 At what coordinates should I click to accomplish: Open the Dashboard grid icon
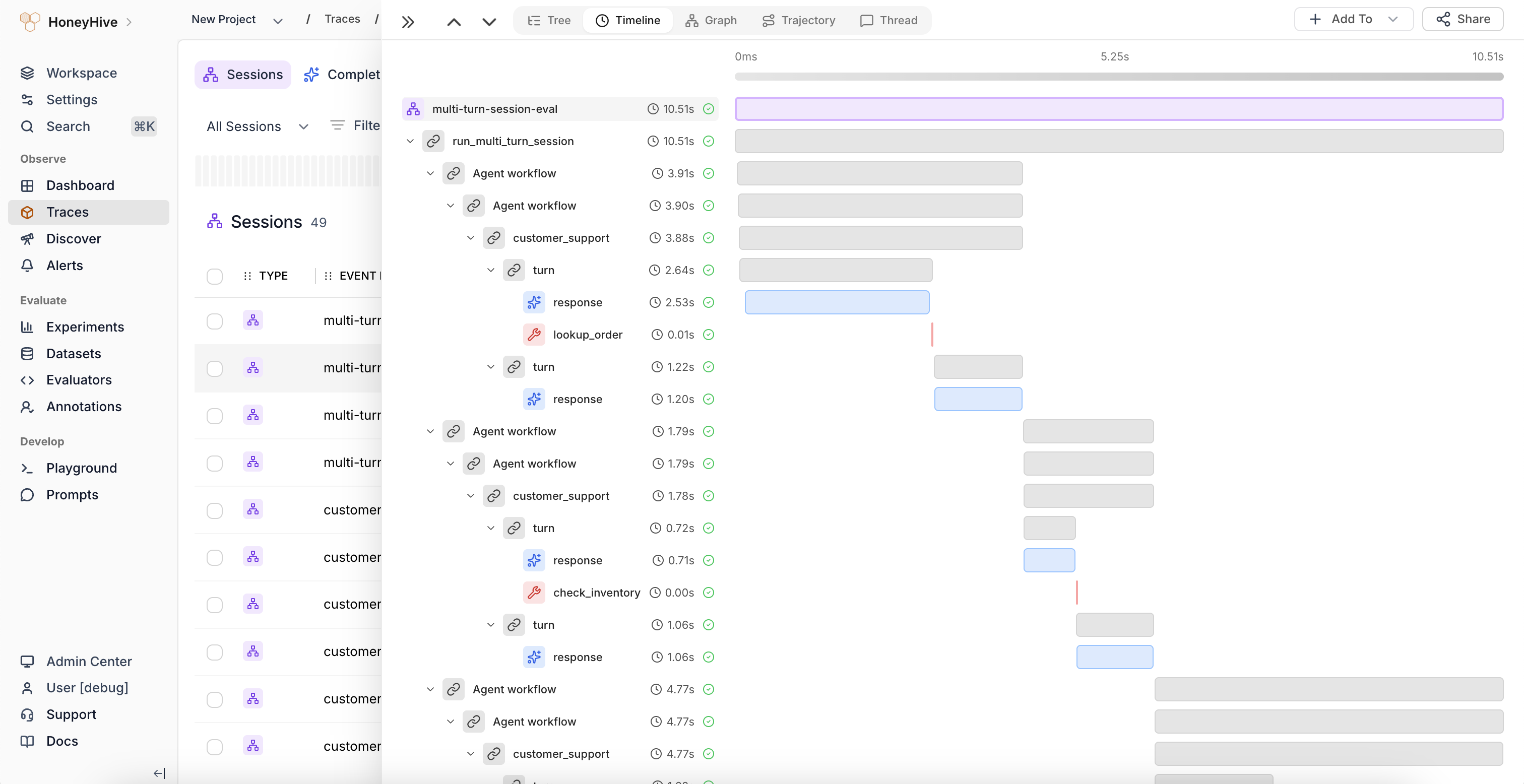coord(27,185)
